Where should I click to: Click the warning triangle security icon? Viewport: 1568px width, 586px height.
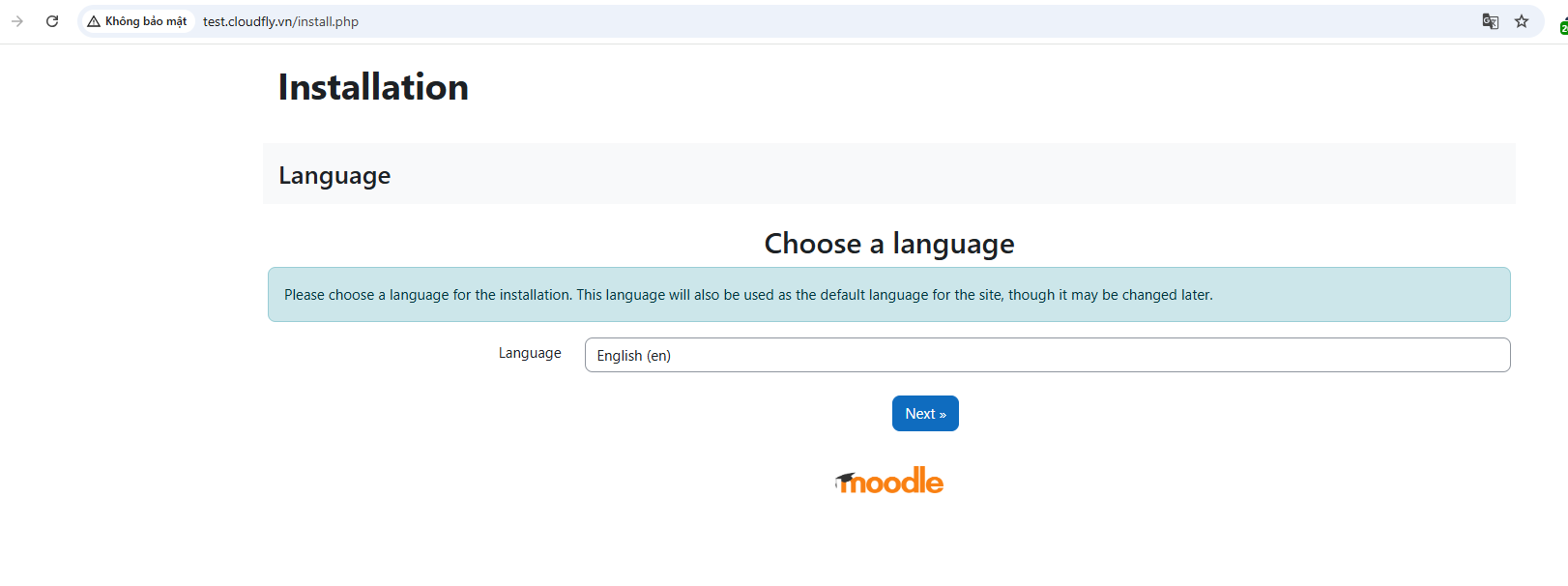(x=94, y=21)
